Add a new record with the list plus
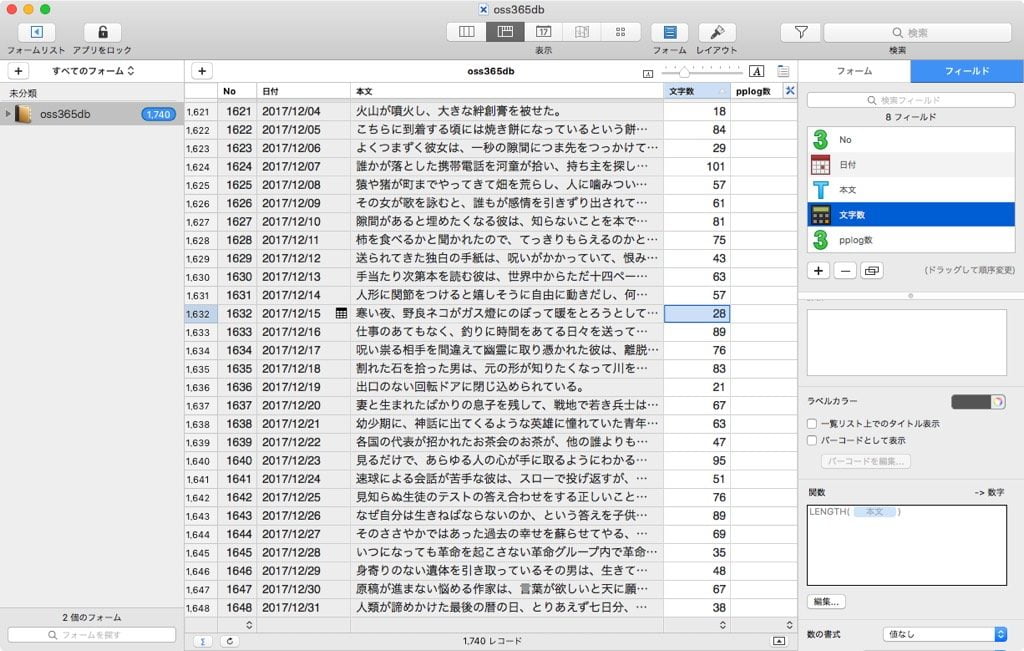The image size is (1024, 651). pos(202,71)
